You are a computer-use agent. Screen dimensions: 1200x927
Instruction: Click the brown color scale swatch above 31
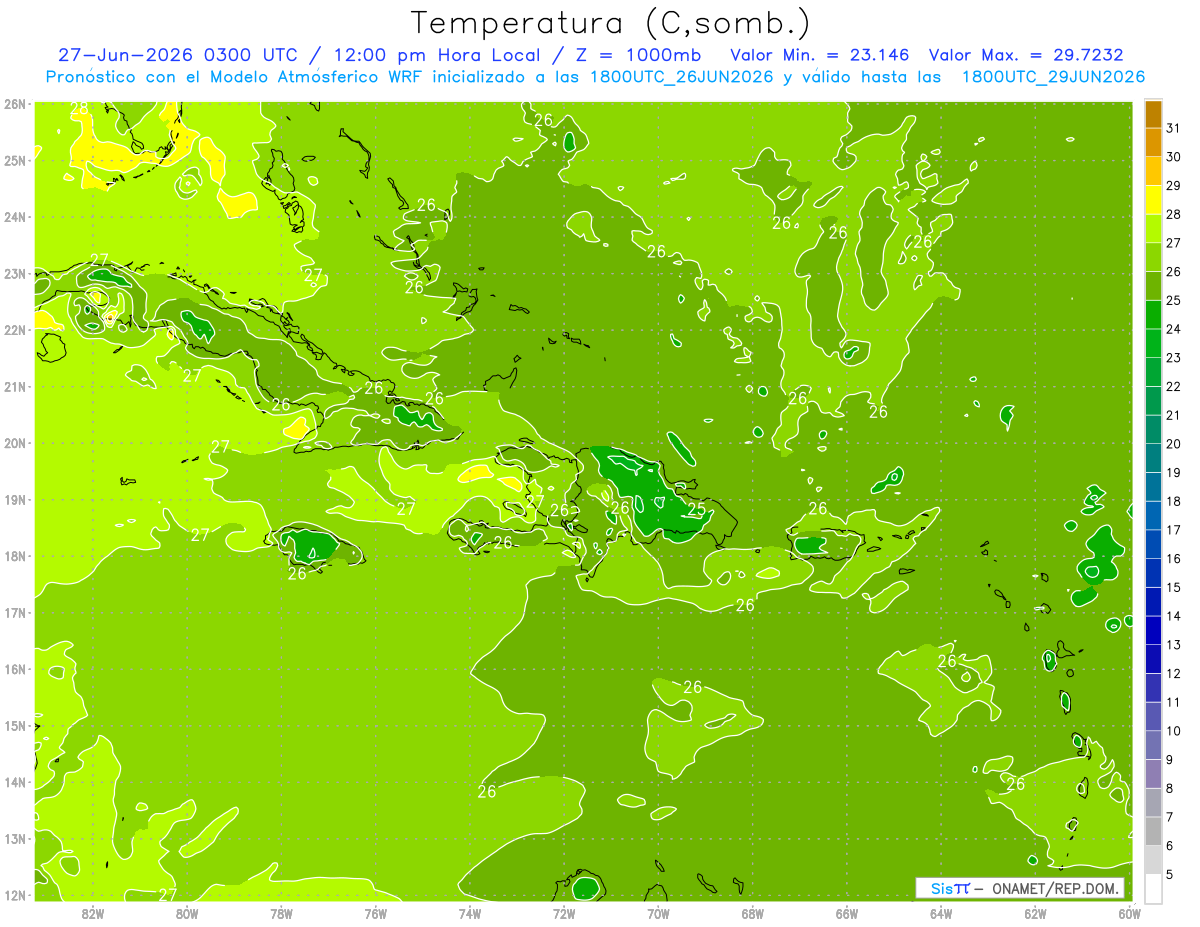[x=1153, y=114]
